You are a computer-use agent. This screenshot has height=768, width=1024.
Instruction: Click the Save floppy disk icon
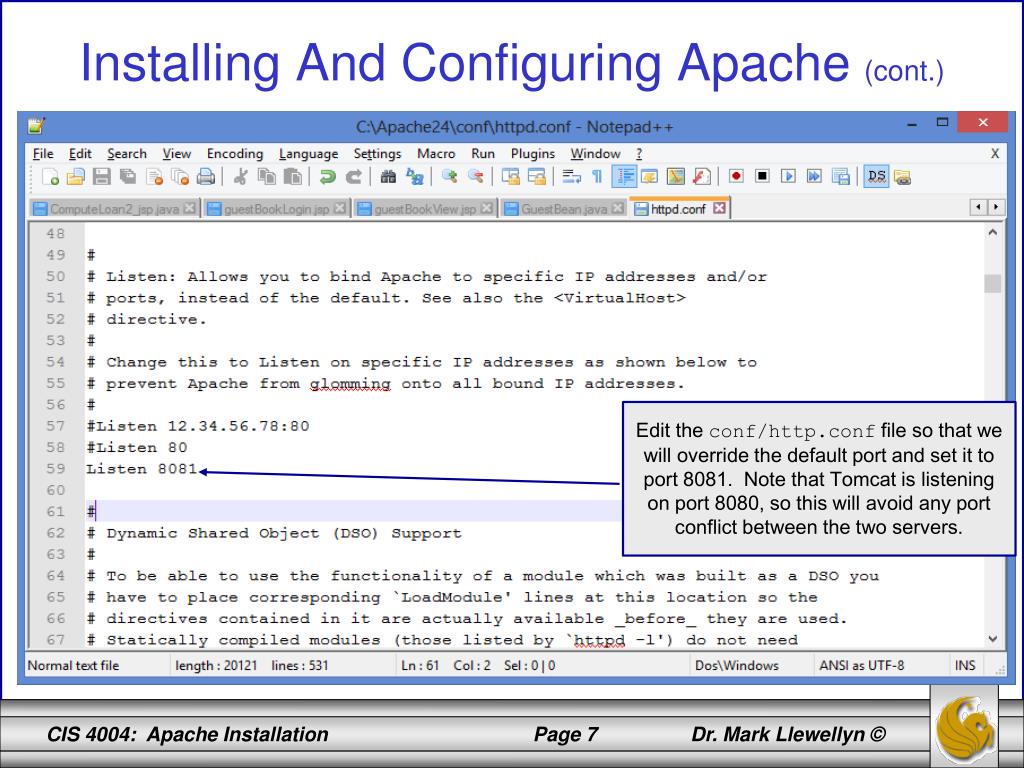pyautogui.click(x=101, y=176)
